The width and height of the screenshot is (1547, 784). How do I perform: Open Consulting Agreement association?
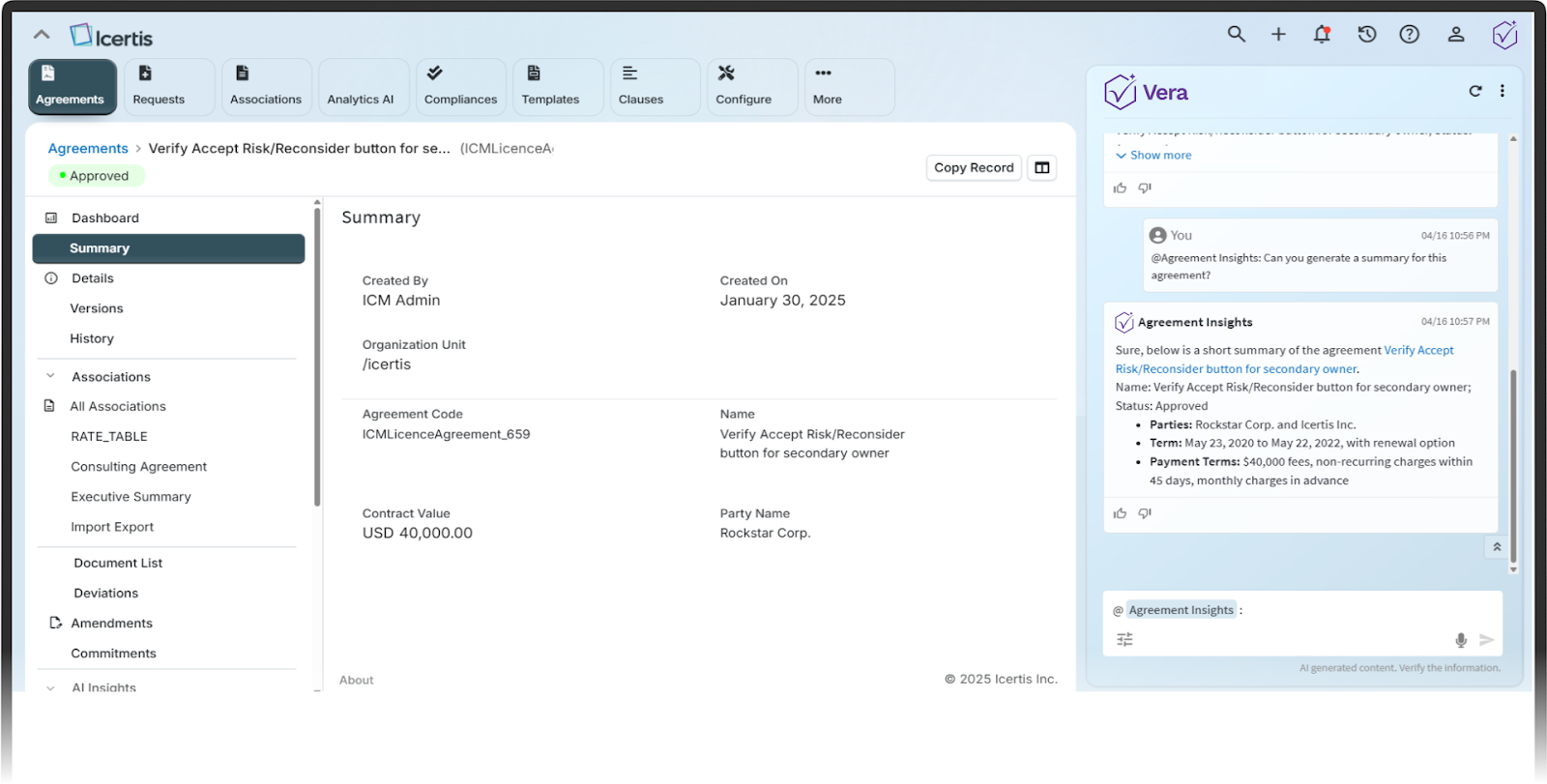point(139,466)
